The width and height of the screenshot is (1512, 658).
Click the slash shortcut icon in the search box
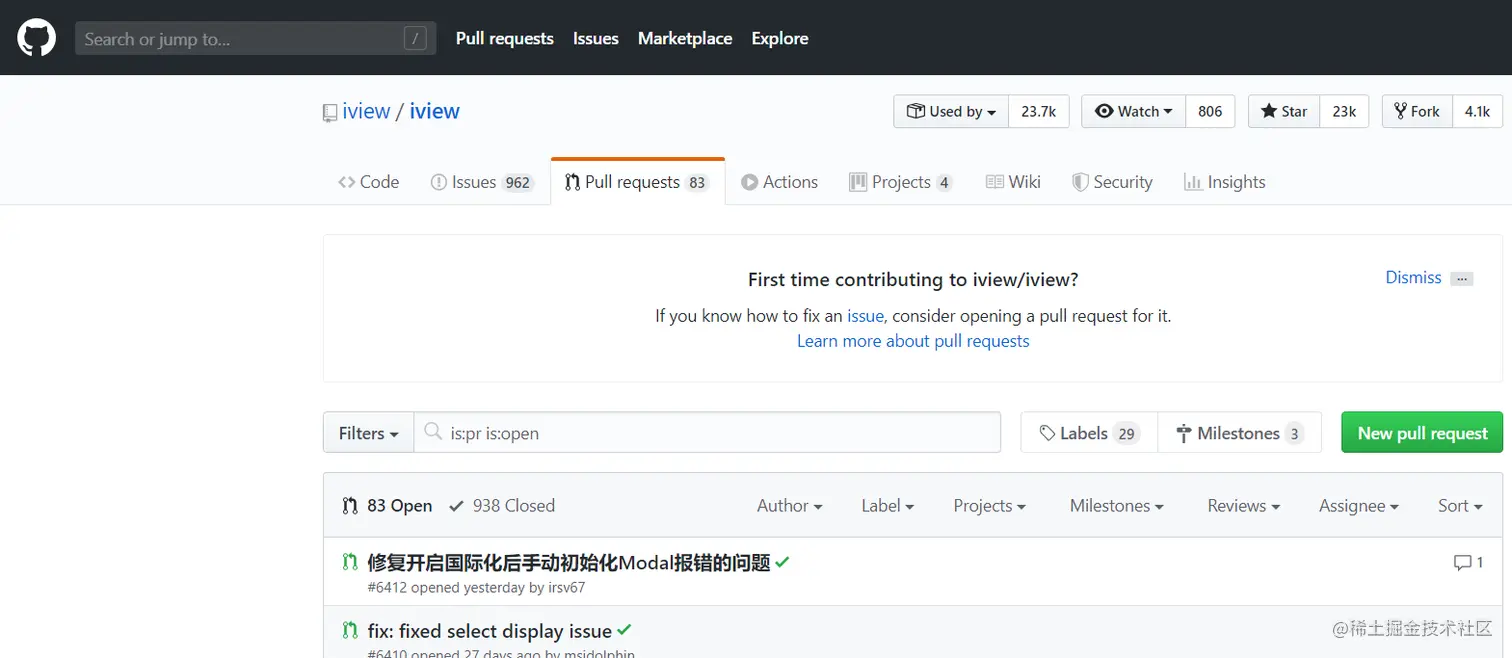415,39
